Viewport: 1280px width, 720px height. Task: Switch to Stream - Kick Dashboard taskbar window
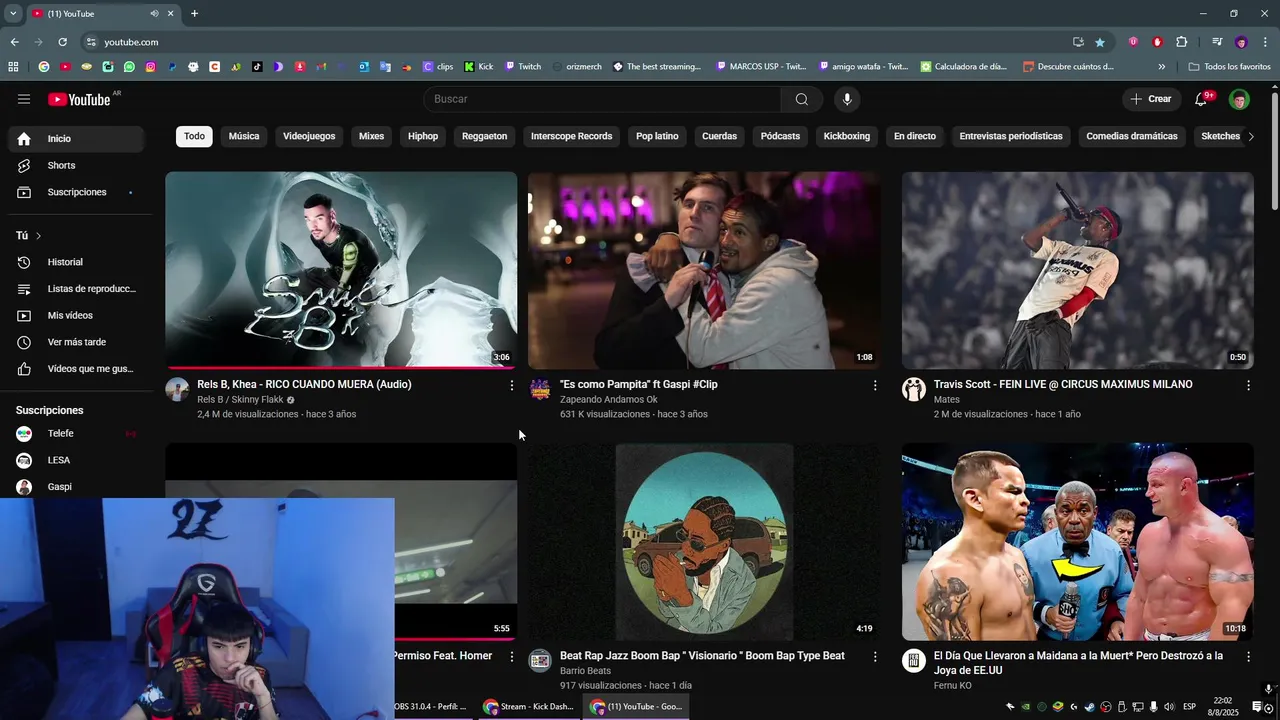pos(529,707)
